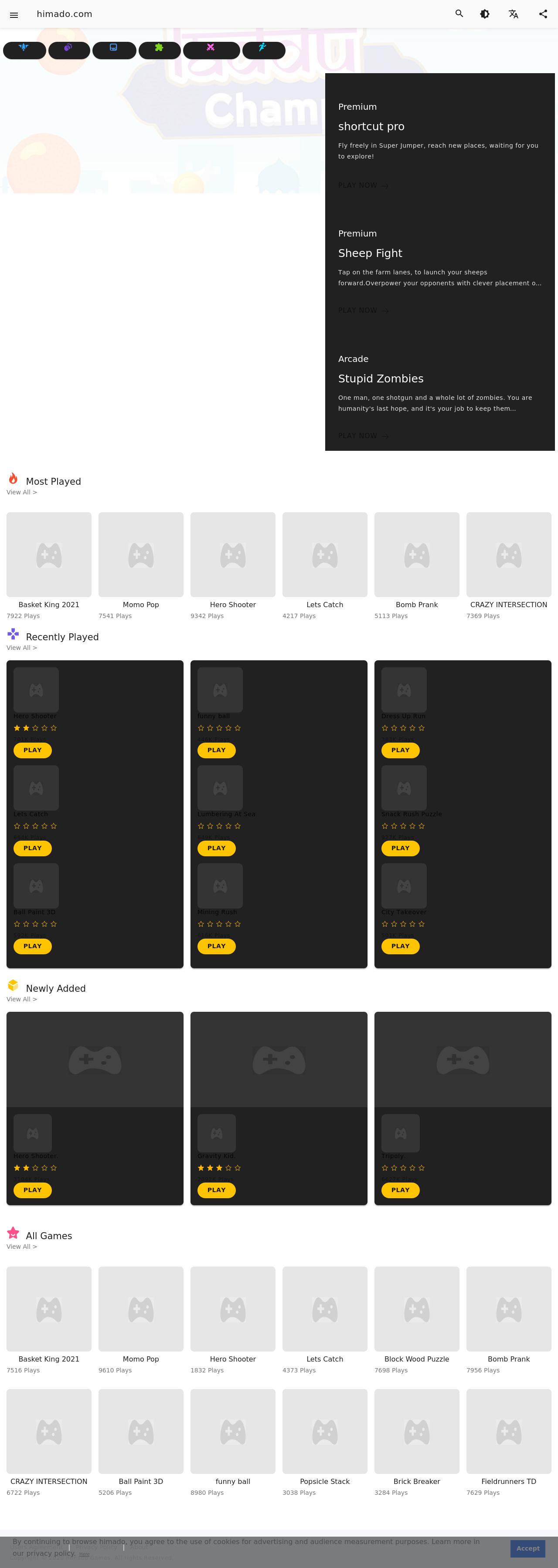Click the share icon in header
Viewport: 558px width, 1568px height.
coord(543,14)
